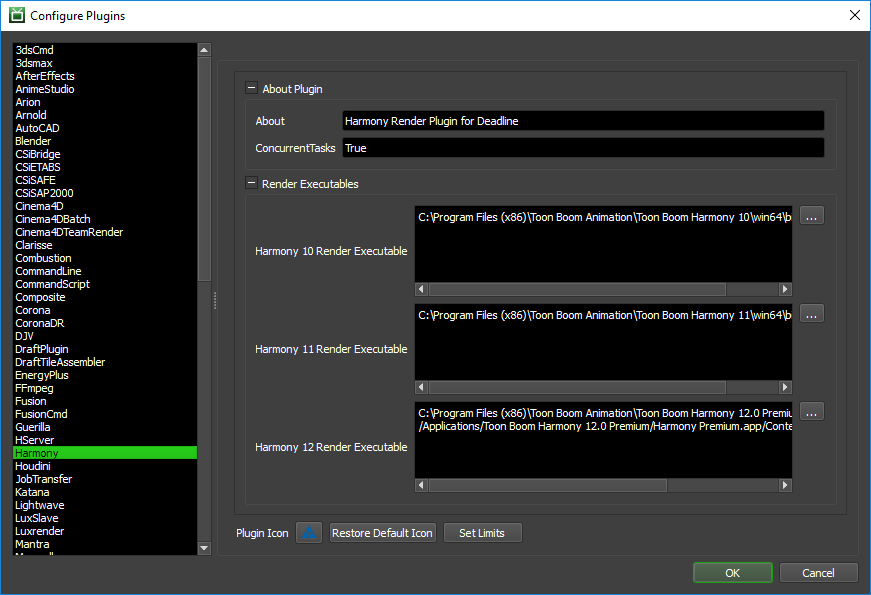
Task: Browse for Harmony 11 render executable
Action: click(x=812, y=314)
